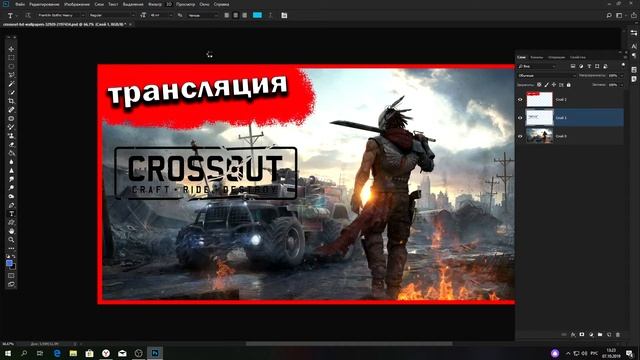Screen dimensions: 640x360
Task: Toggle layer filtering switch on or off
Action: click(623, 65)
